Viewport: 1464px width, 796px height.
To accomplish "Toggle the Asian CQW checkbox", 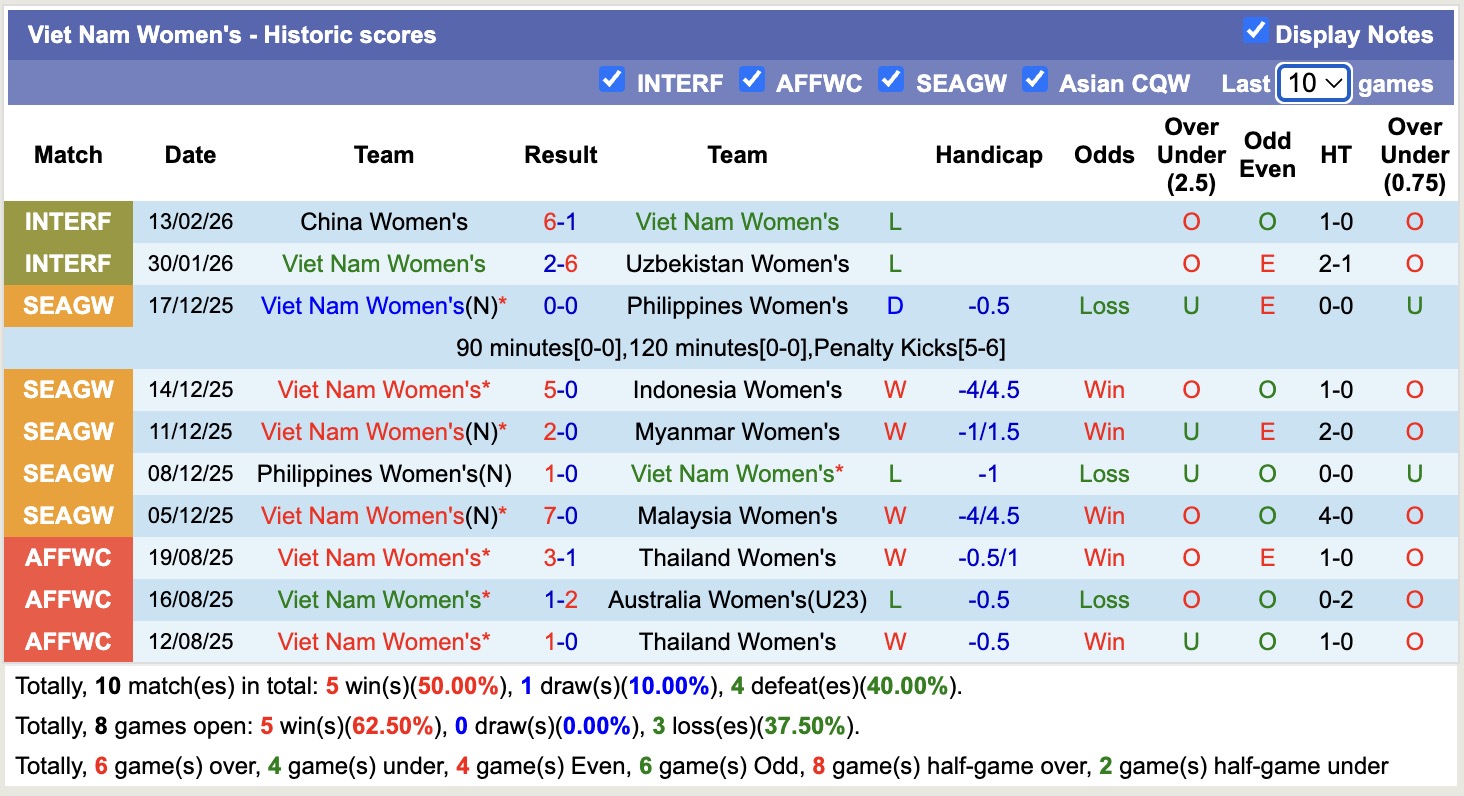I will tap(1035, 79).
